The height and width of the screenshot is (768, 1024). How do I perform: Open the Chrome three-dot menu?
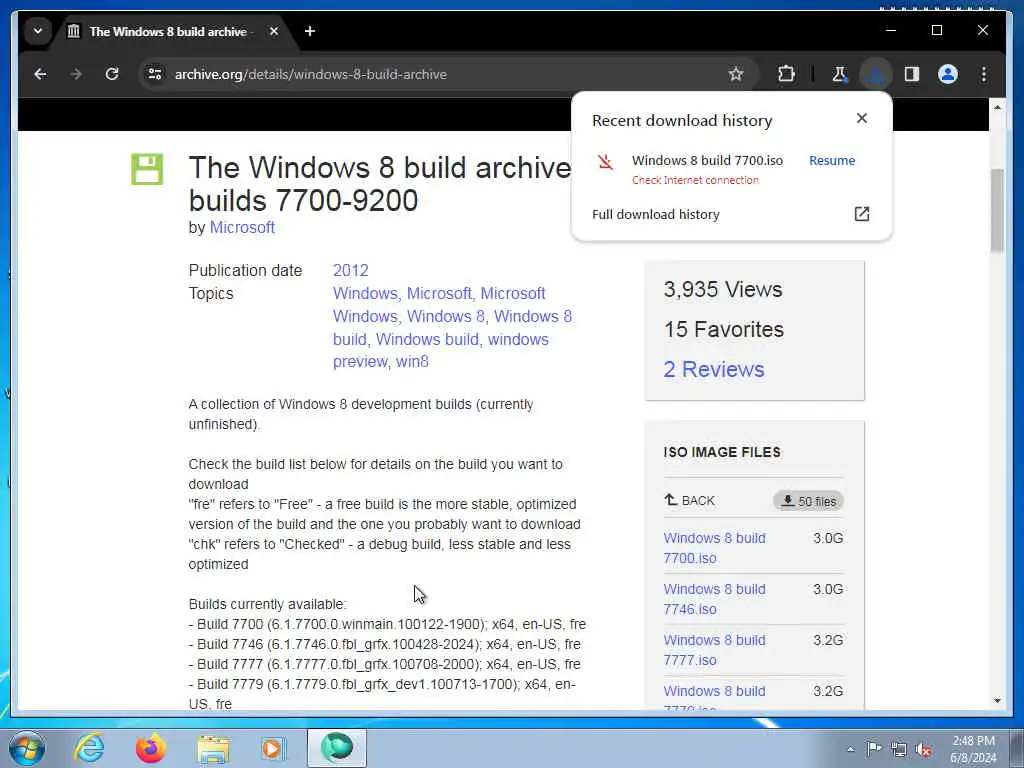point(984,74)
